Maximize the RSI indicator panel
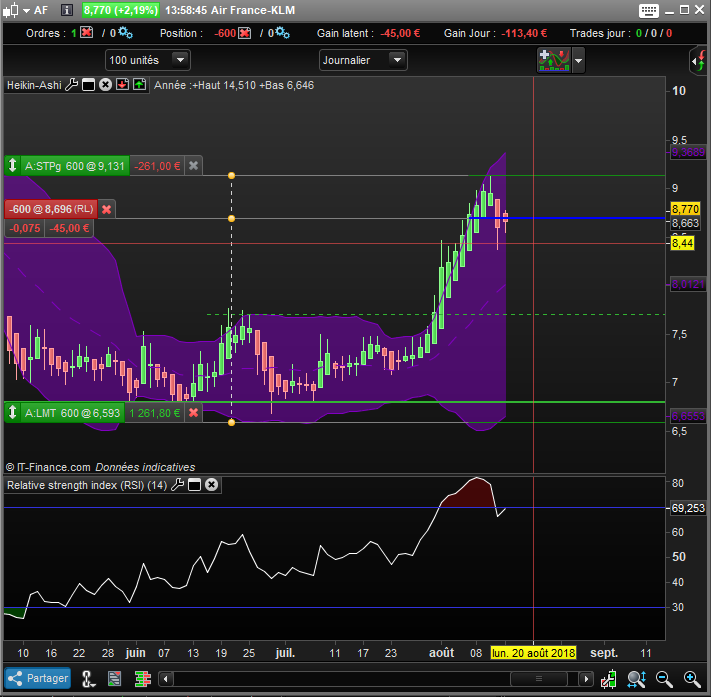Image resolution: width=711 pixels, height=697 pixels. (x=195, y=485)
